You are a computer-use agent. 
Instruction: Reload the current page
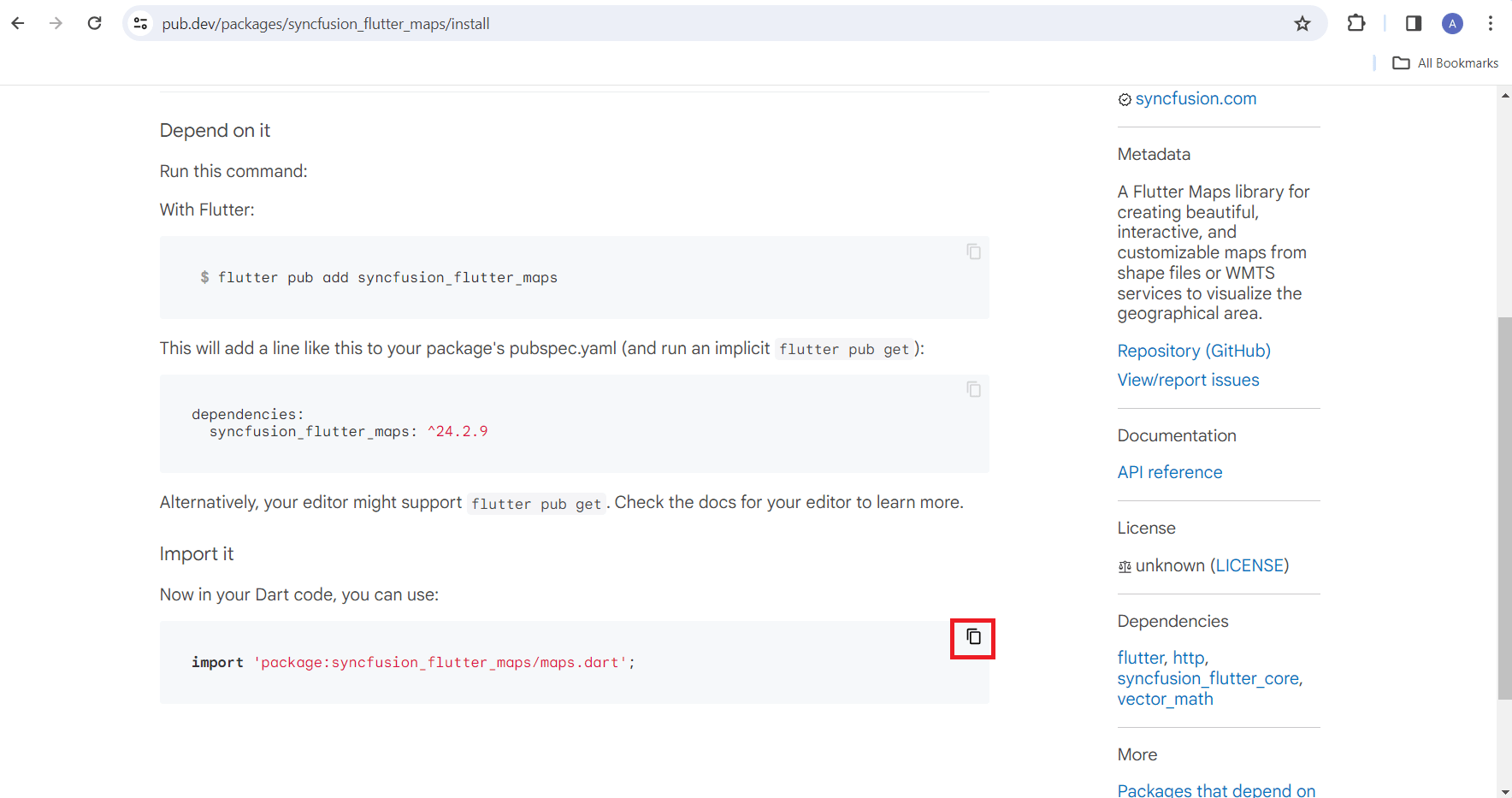(x=95, y=24)
